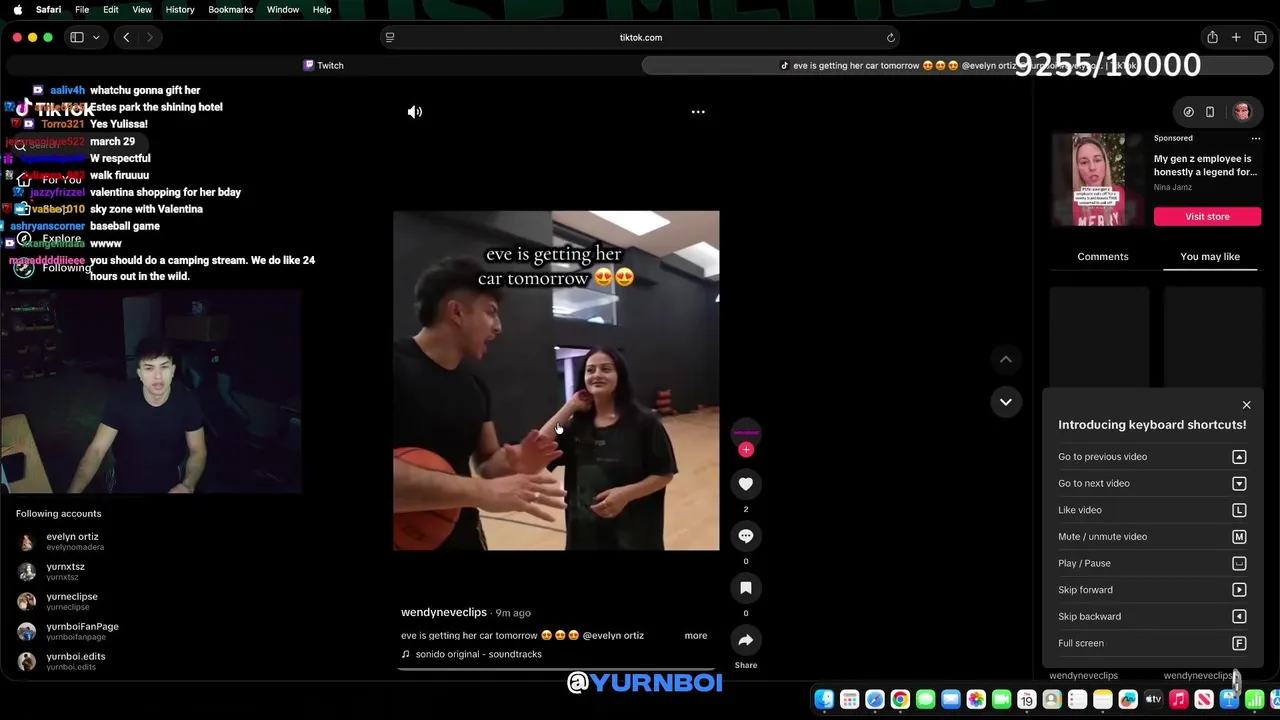Open the Window menu
The width and height of the screenshot is (1280, 720).
(283, 9)
